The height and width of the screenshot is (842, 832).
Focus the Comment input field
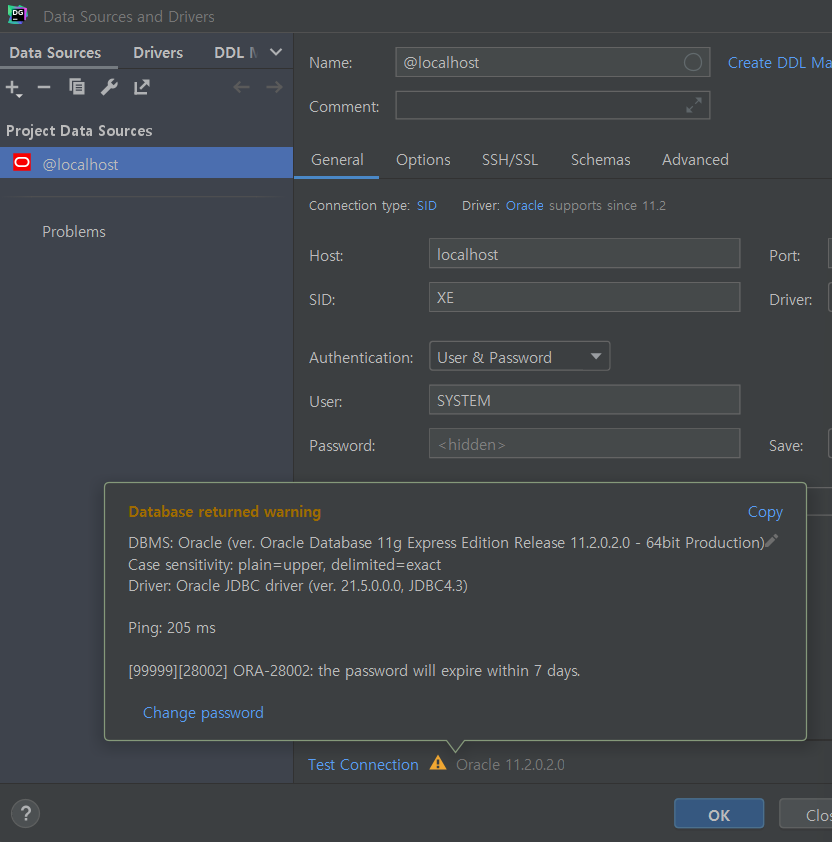(x=553, y=105)
